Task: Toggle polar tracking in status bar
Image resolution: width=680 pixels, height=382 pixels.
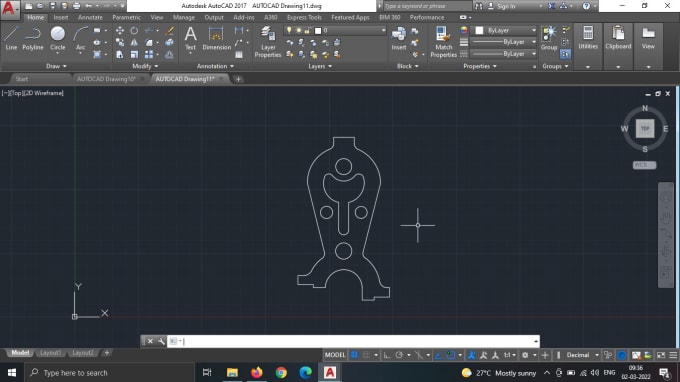Action: click(x=399, y=355)
